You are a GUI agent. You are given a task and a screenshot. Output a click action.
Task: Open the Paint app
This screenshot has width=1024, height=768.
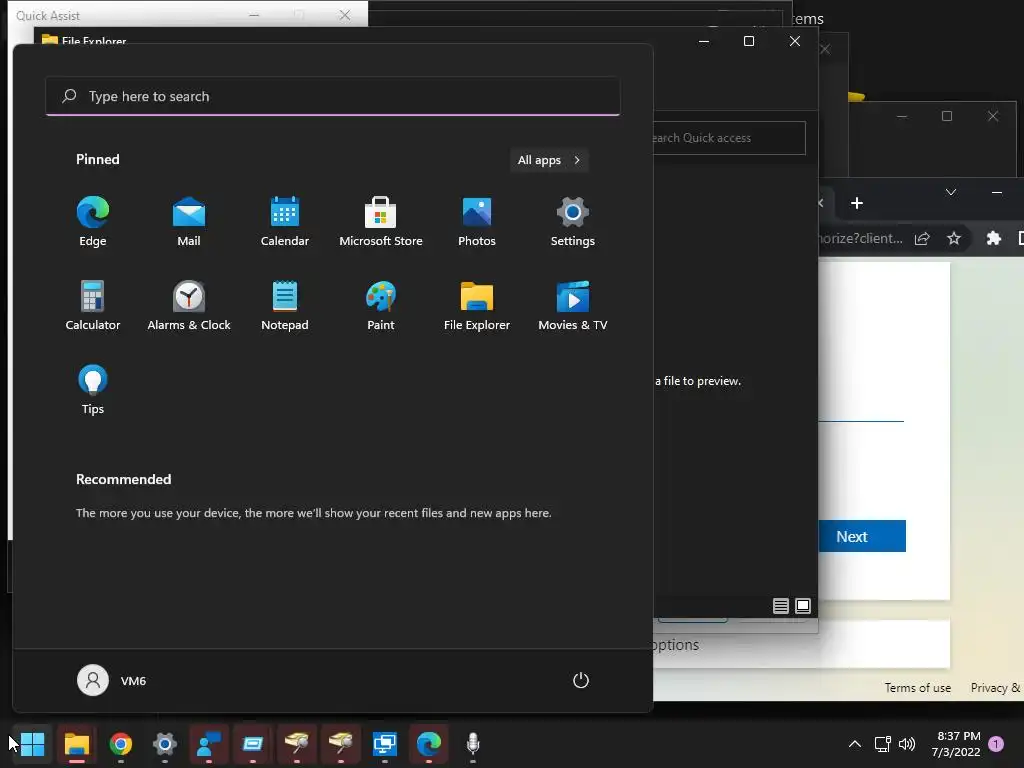(x=381, y=306)
